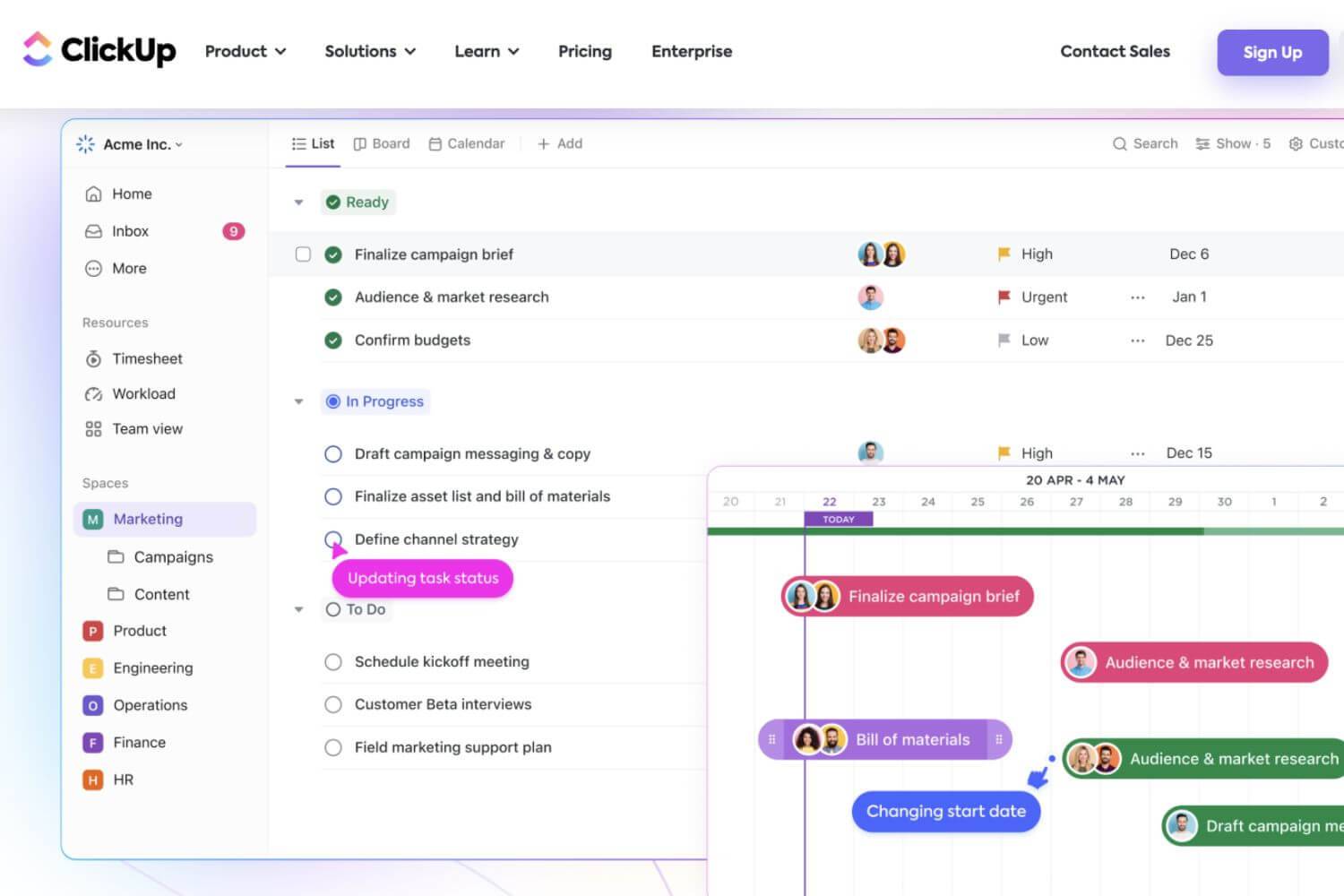Mark Field marketing support plan status circle
Image resolution: width=1344 pixels, height=896 pixels.
pyautogui.click(x=333, y=747)
